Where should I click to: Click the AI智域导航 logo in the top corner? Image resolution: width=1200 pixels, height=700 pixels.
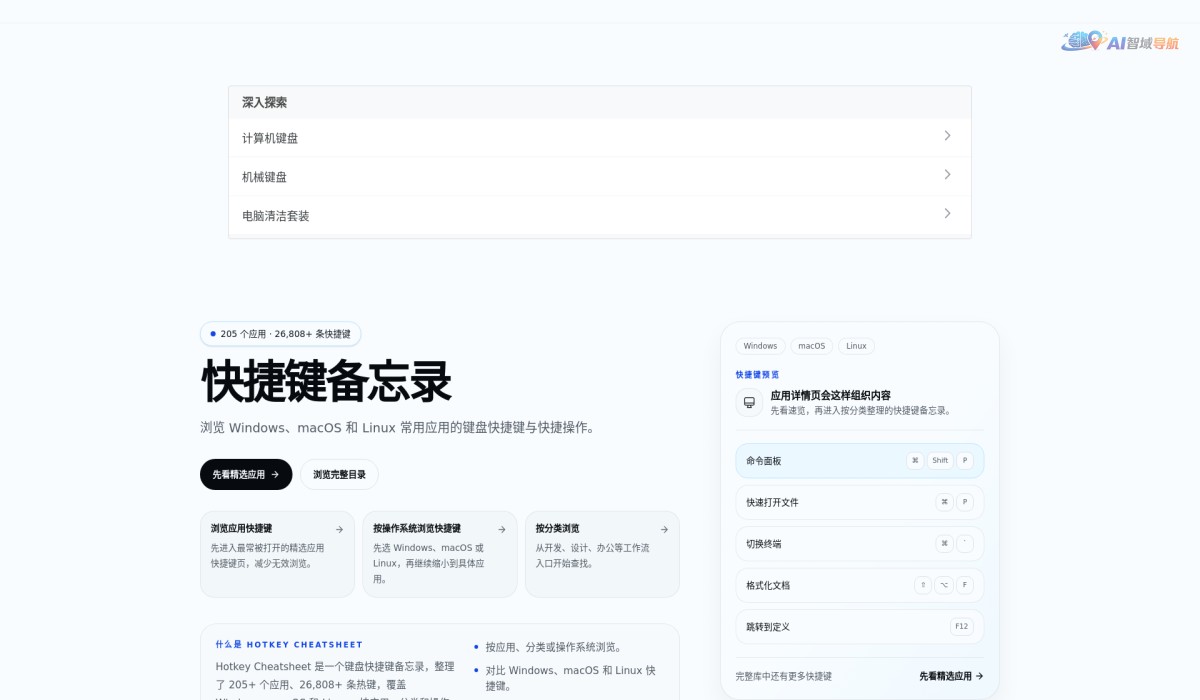(1122, 42)
